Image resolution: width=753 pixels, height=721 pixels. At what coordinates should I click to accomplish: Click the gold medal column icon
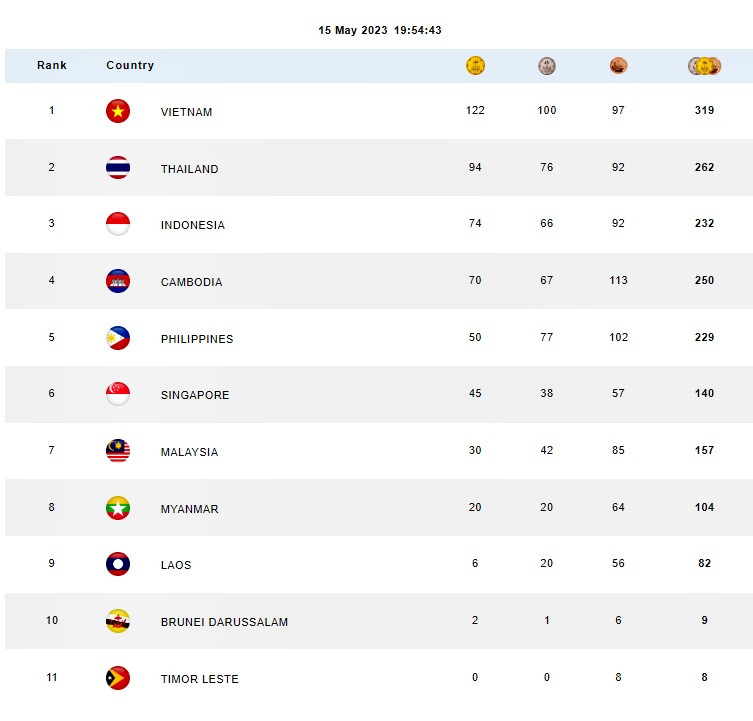click(475, 66)
